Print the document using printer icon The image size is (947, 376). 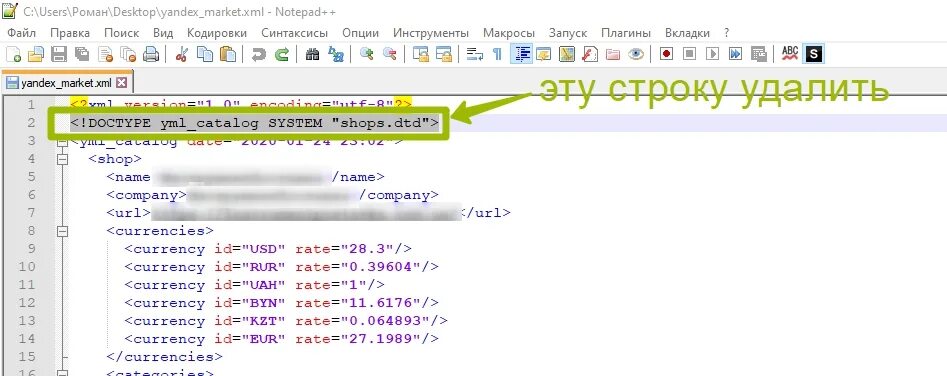point(151,54)
